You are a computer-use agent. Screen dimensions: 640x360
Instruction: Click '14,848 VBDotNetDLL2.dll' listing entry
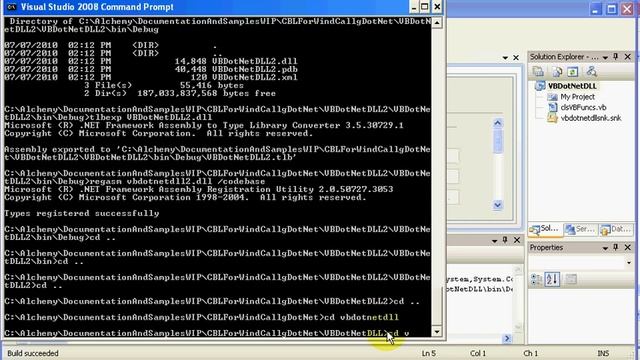point(236,61)
